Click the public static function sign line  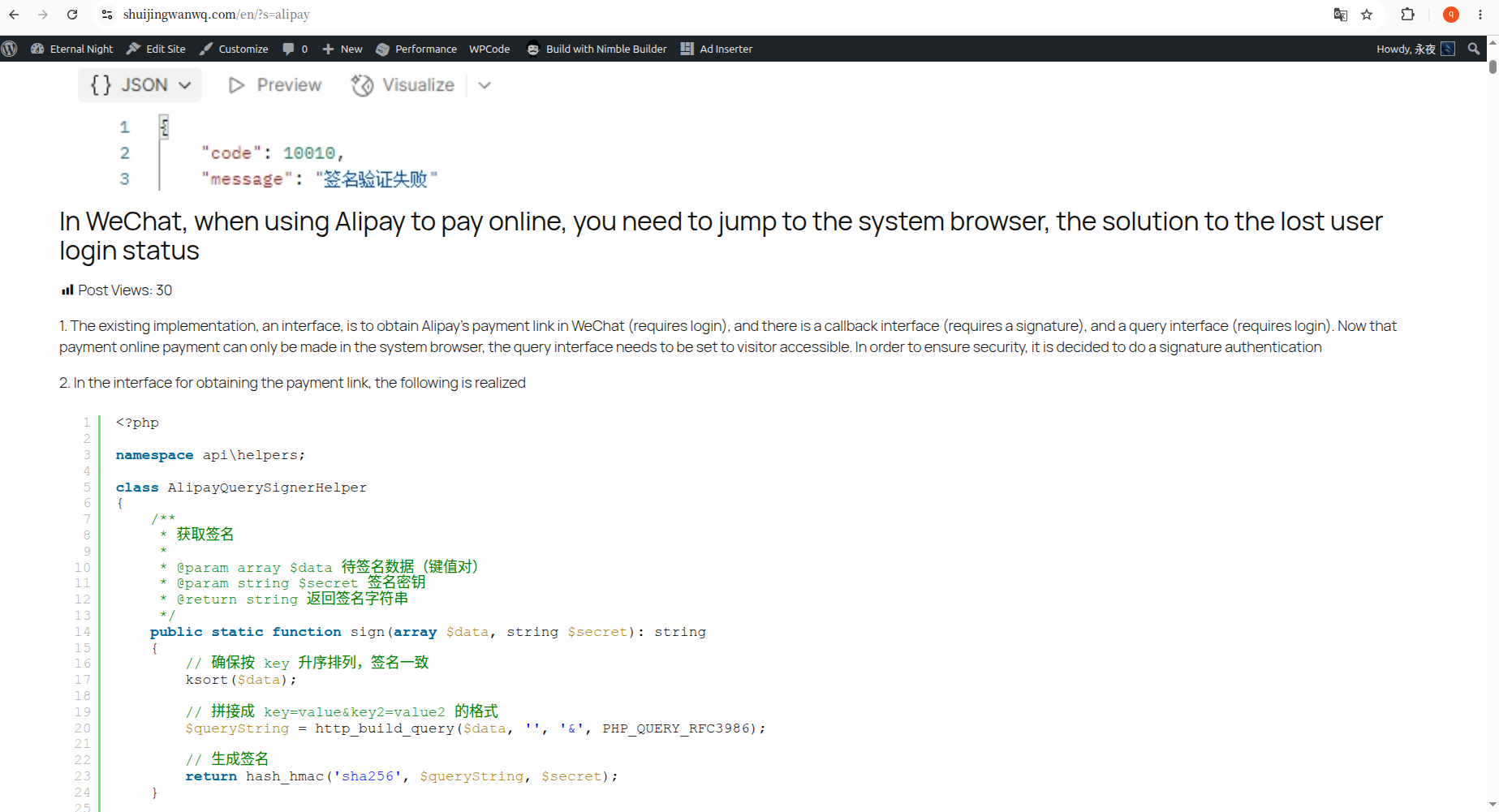tap(428, 632)
